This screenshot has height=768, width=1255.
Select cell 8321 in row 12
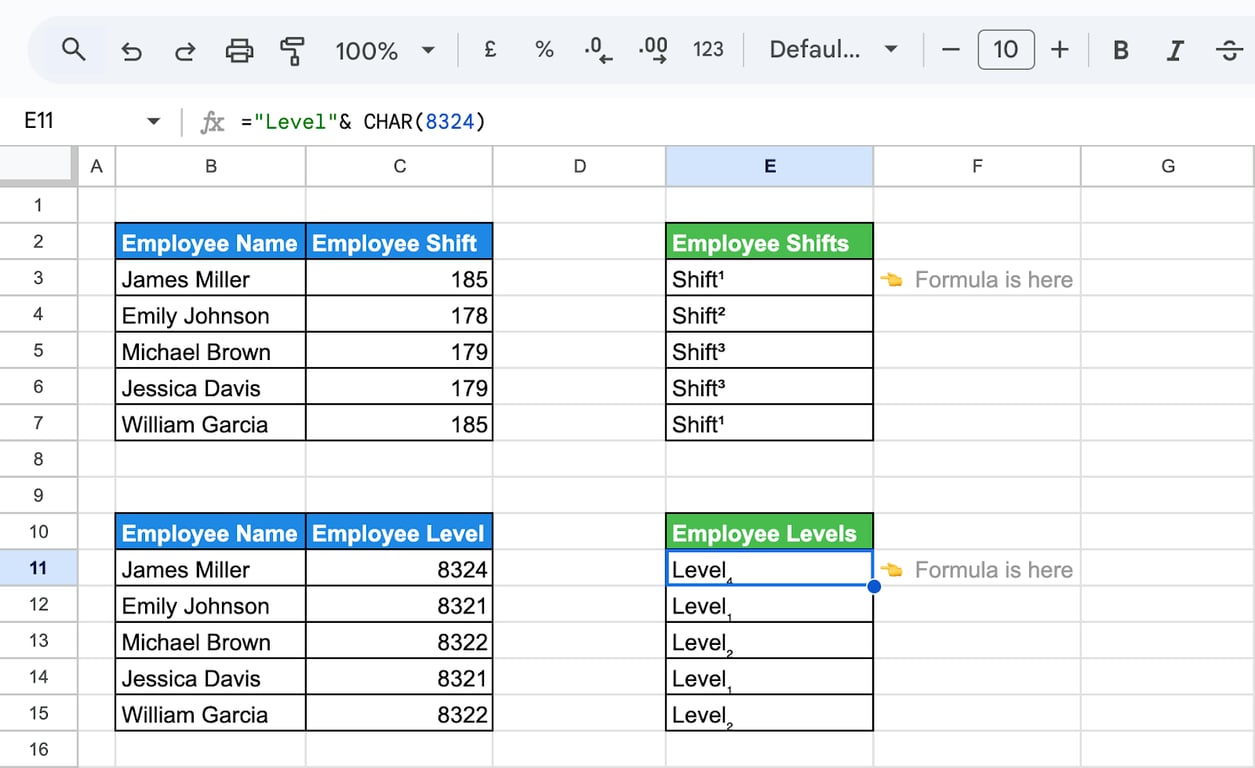click(x=399, y=604)
